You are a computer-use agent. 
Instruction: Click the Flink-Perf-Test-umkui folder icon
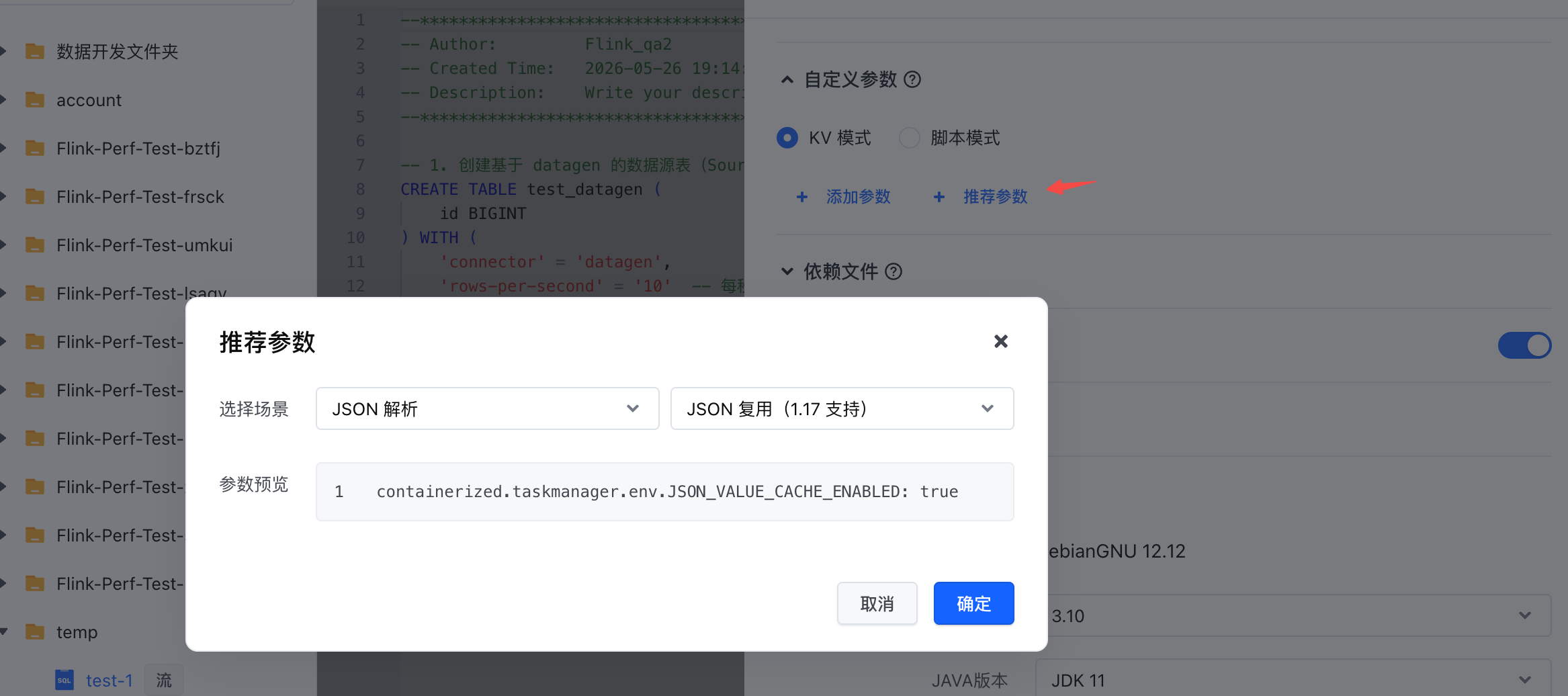tap(35, 245)
